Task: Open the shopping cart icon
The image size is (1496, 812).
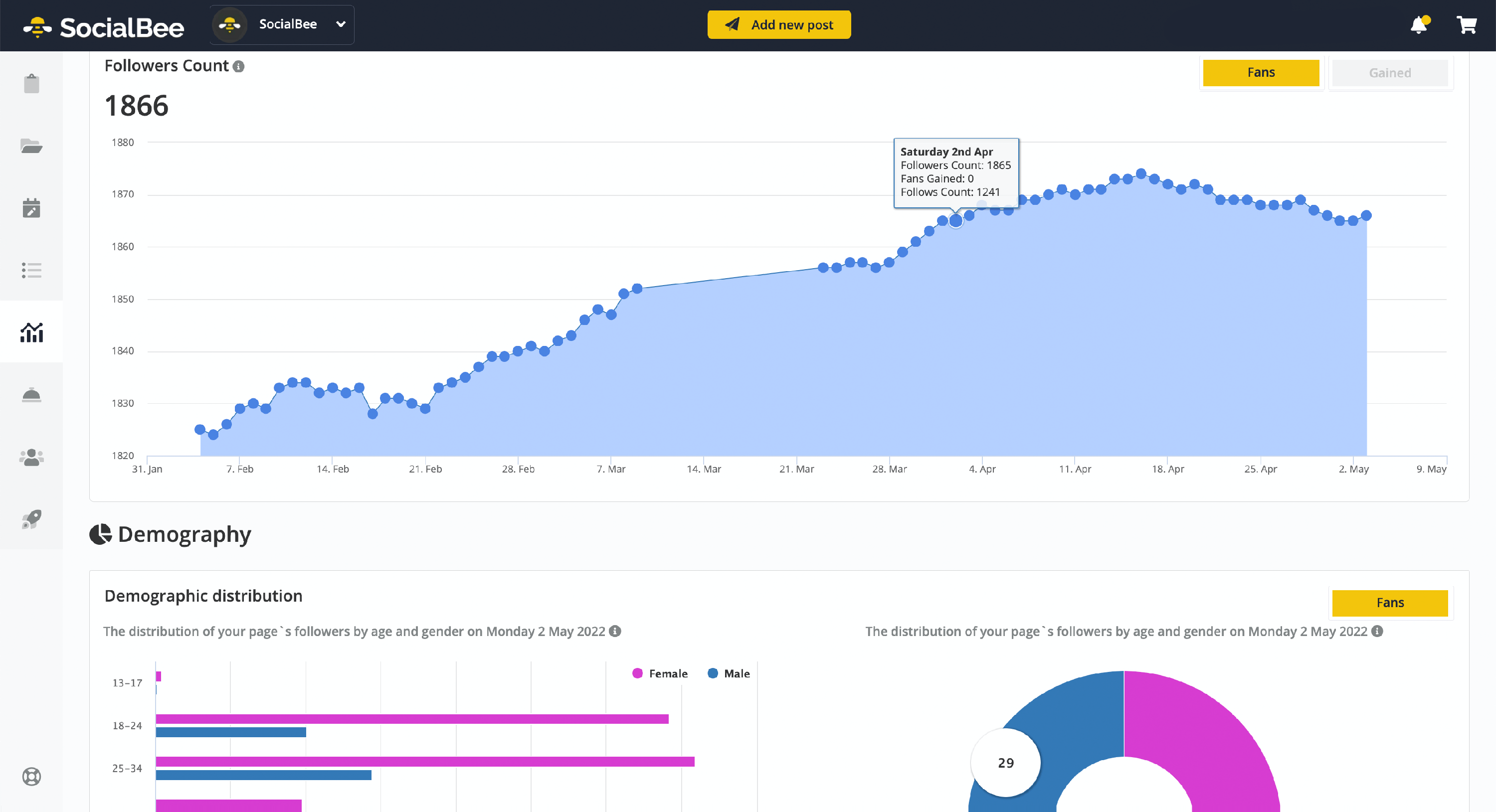Action: coord(1467,24)
